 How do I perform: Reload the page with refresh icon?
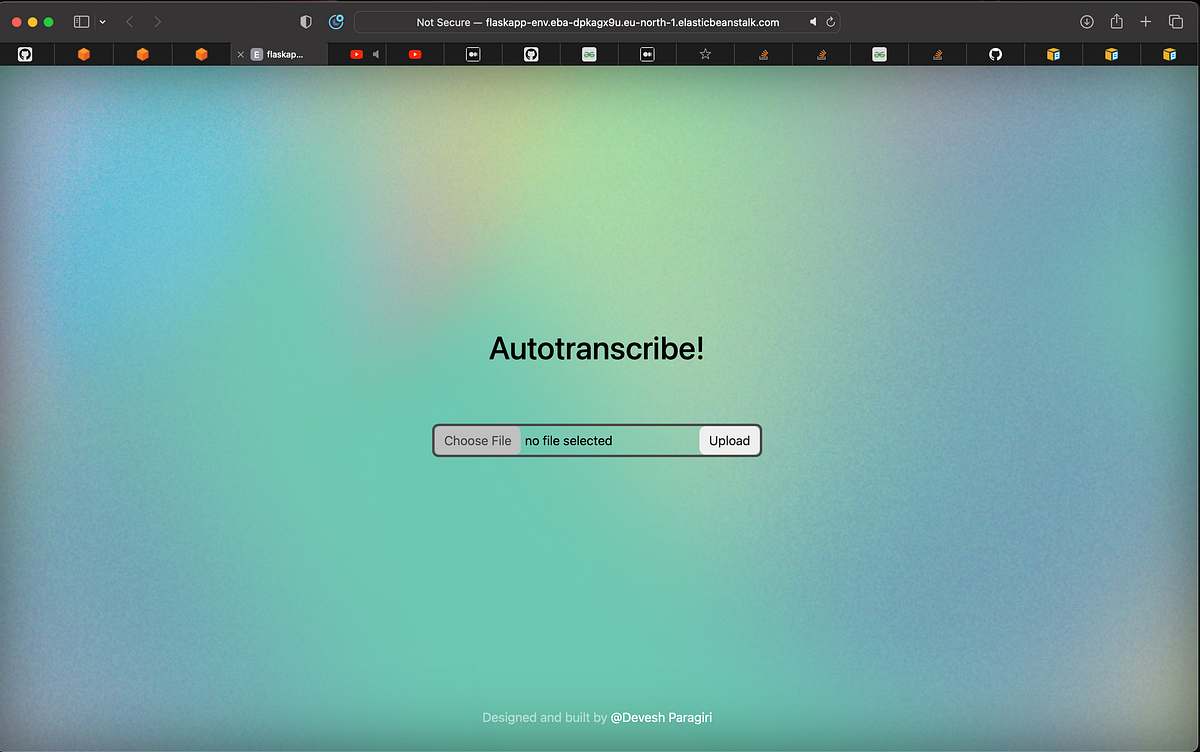point(830,22)
